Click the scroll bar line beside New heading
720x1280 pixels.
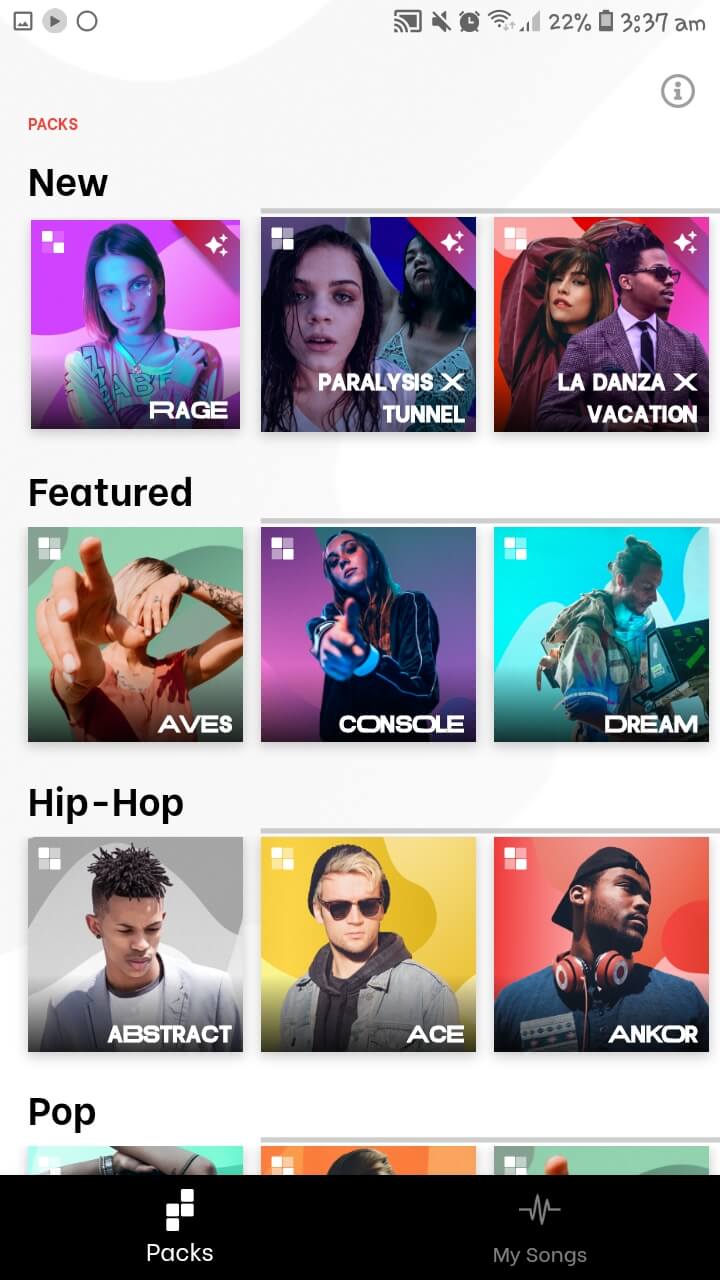[x=490, y=211]
